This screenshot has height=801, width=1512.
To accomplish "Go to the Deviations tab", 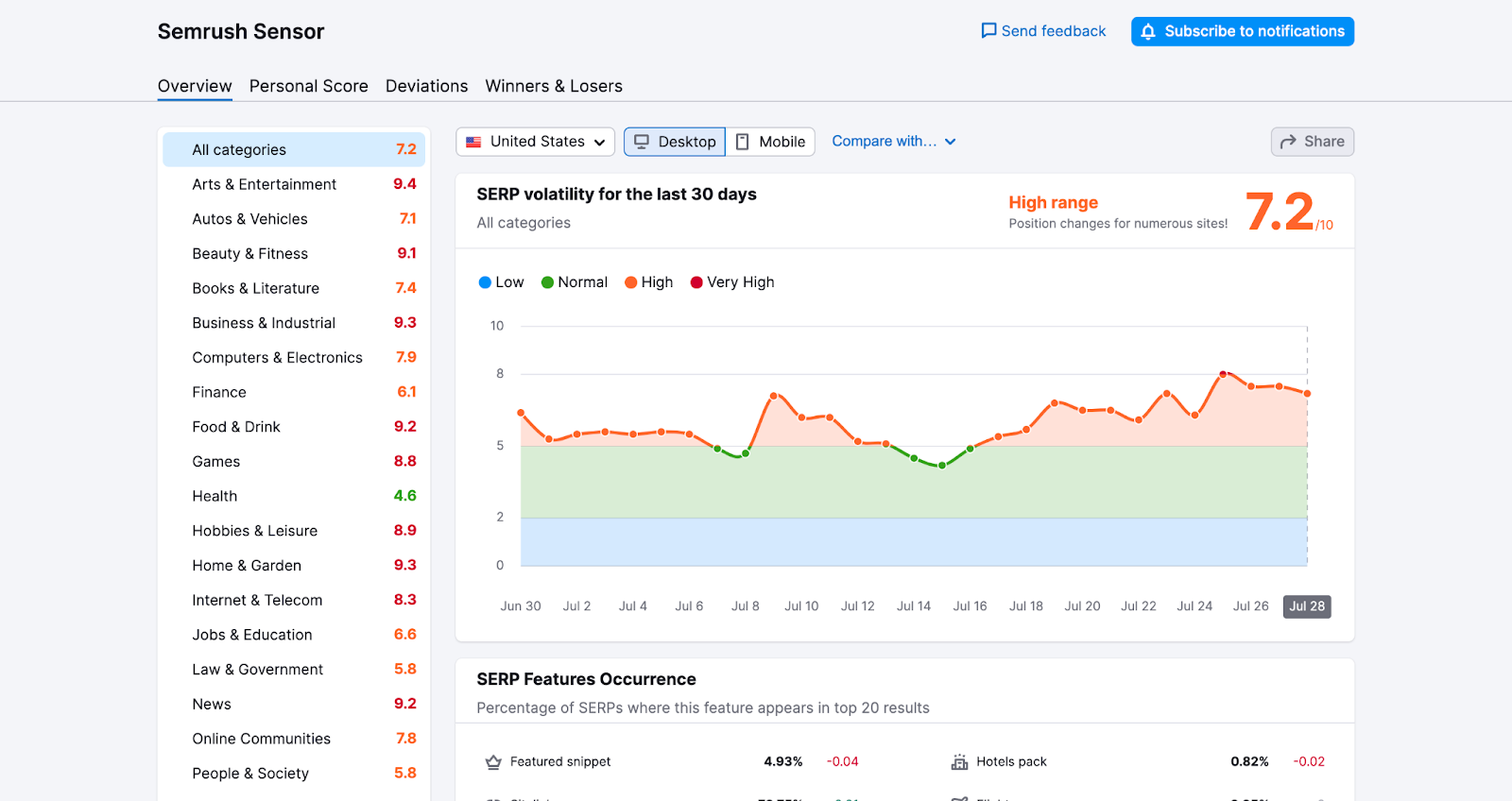I will tap(427, 86).
